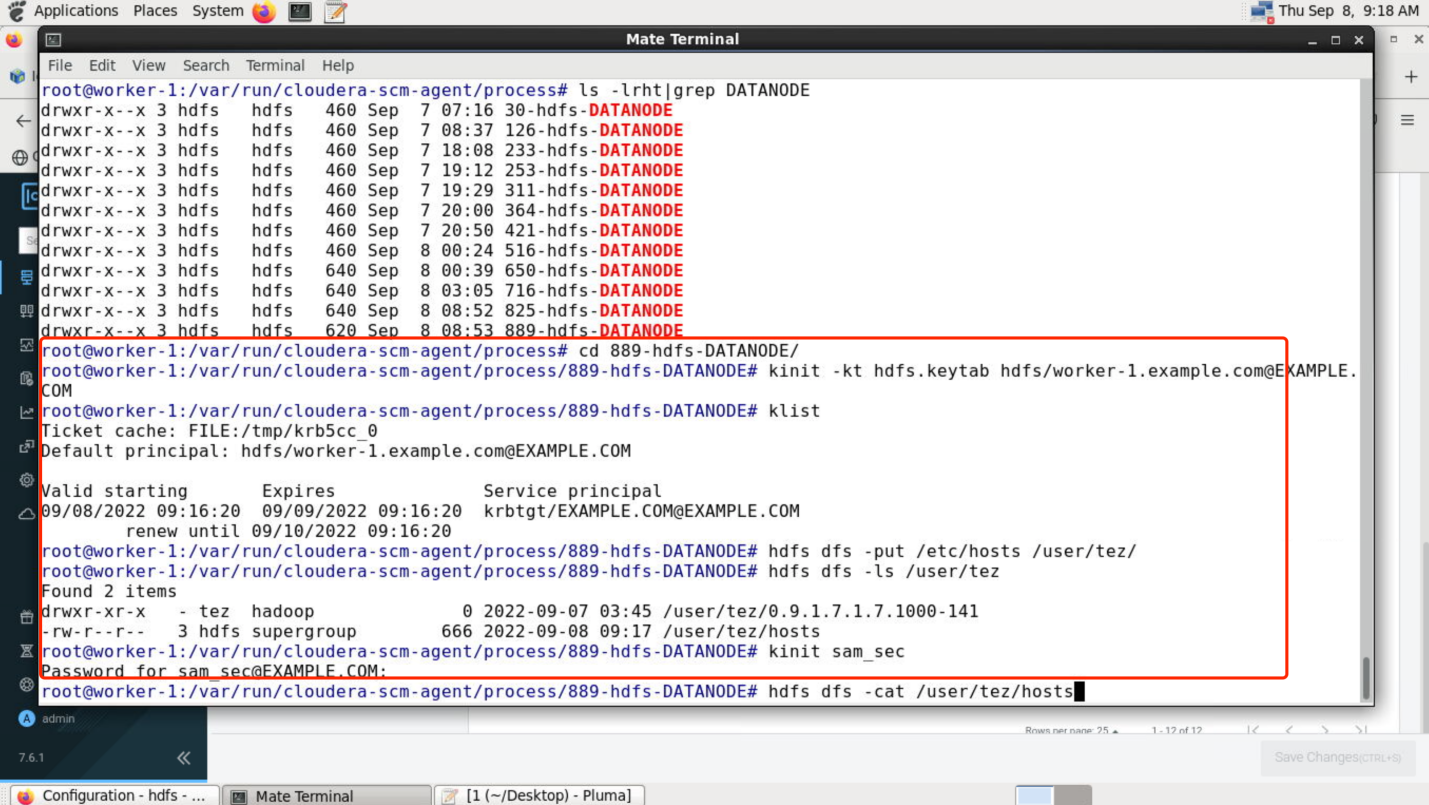Click the 650-hdfs-DATANODE directory line
The image size is (1429, 805).
point(361,270)
